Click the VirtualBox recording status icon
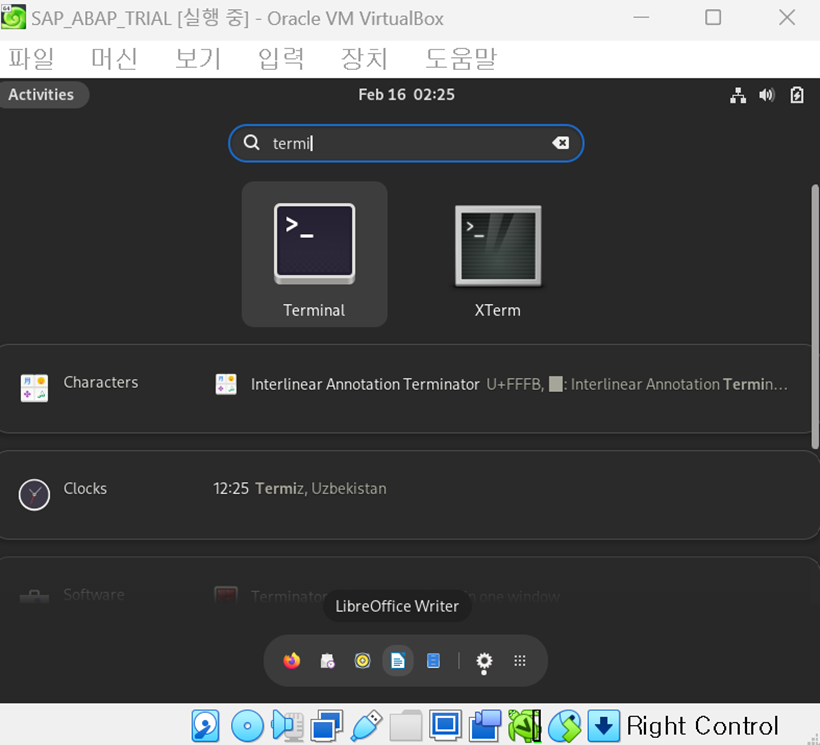 485,726
